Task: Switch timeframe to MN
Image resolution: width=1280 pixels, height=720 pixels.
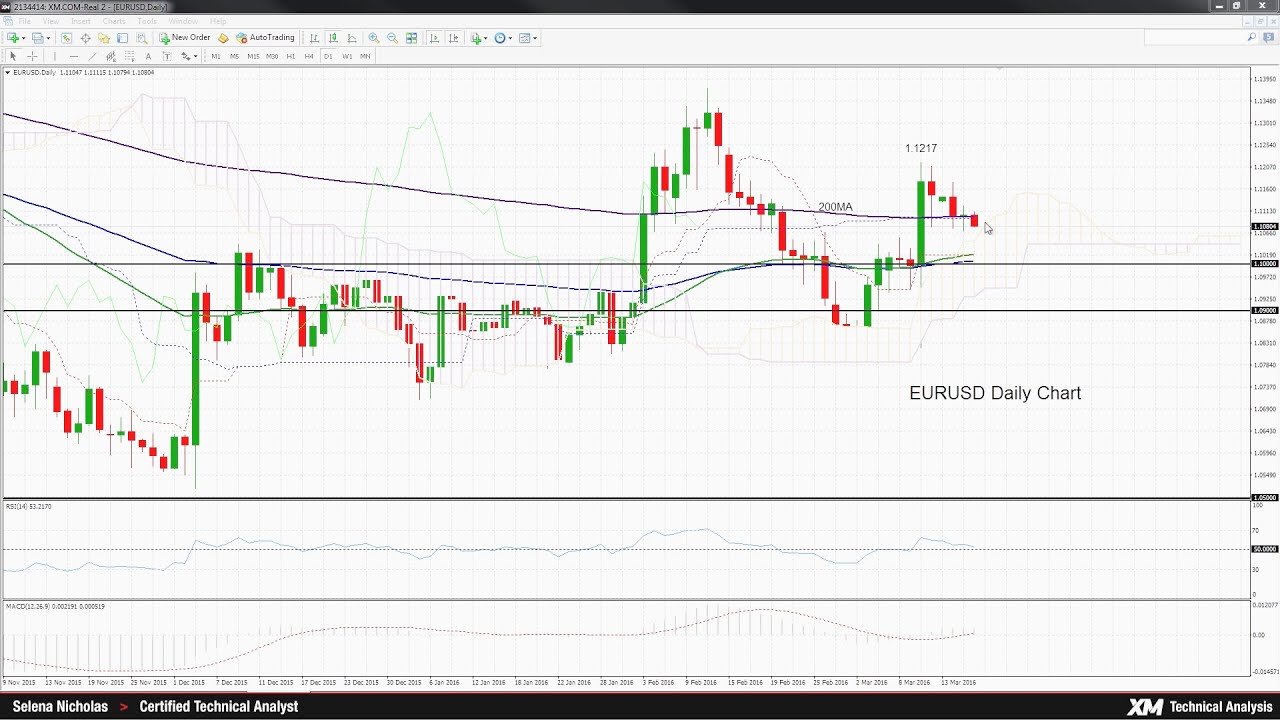Action: click(365, 56)
